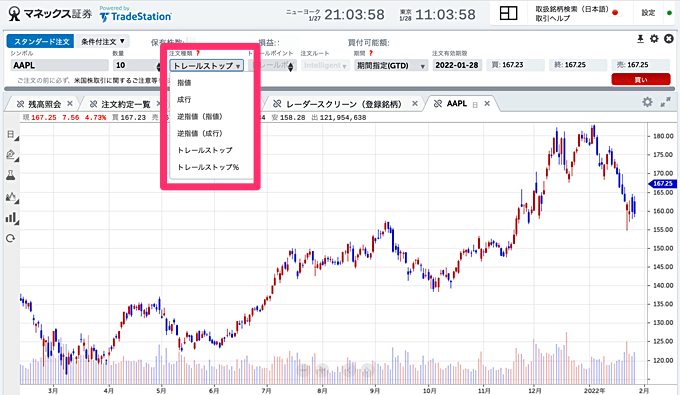Image resolution: width=680 pixels, height=395 pixels.
Task: Open the window layout selector icon
Action: [508, 13]
